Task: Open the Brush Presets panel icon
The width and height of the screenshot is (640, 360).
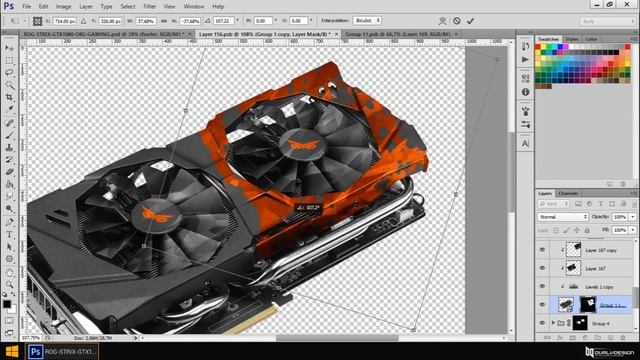Action: [525, 124]
